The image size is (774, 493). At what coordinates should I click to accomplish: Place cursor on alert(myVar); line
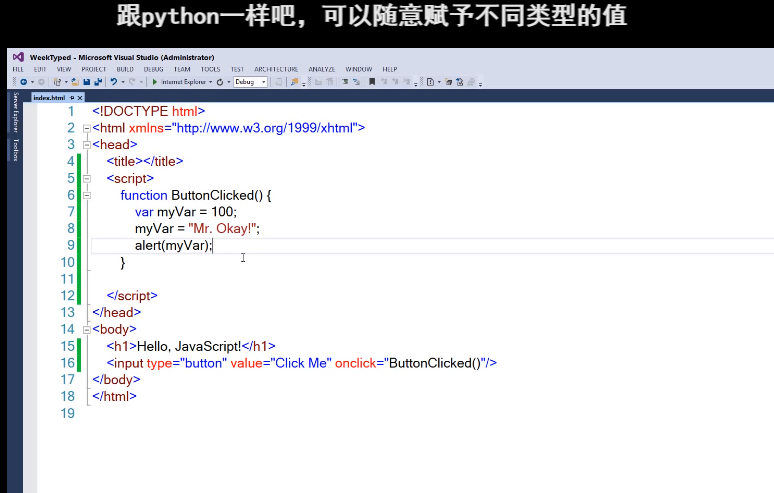pos(173,245)
